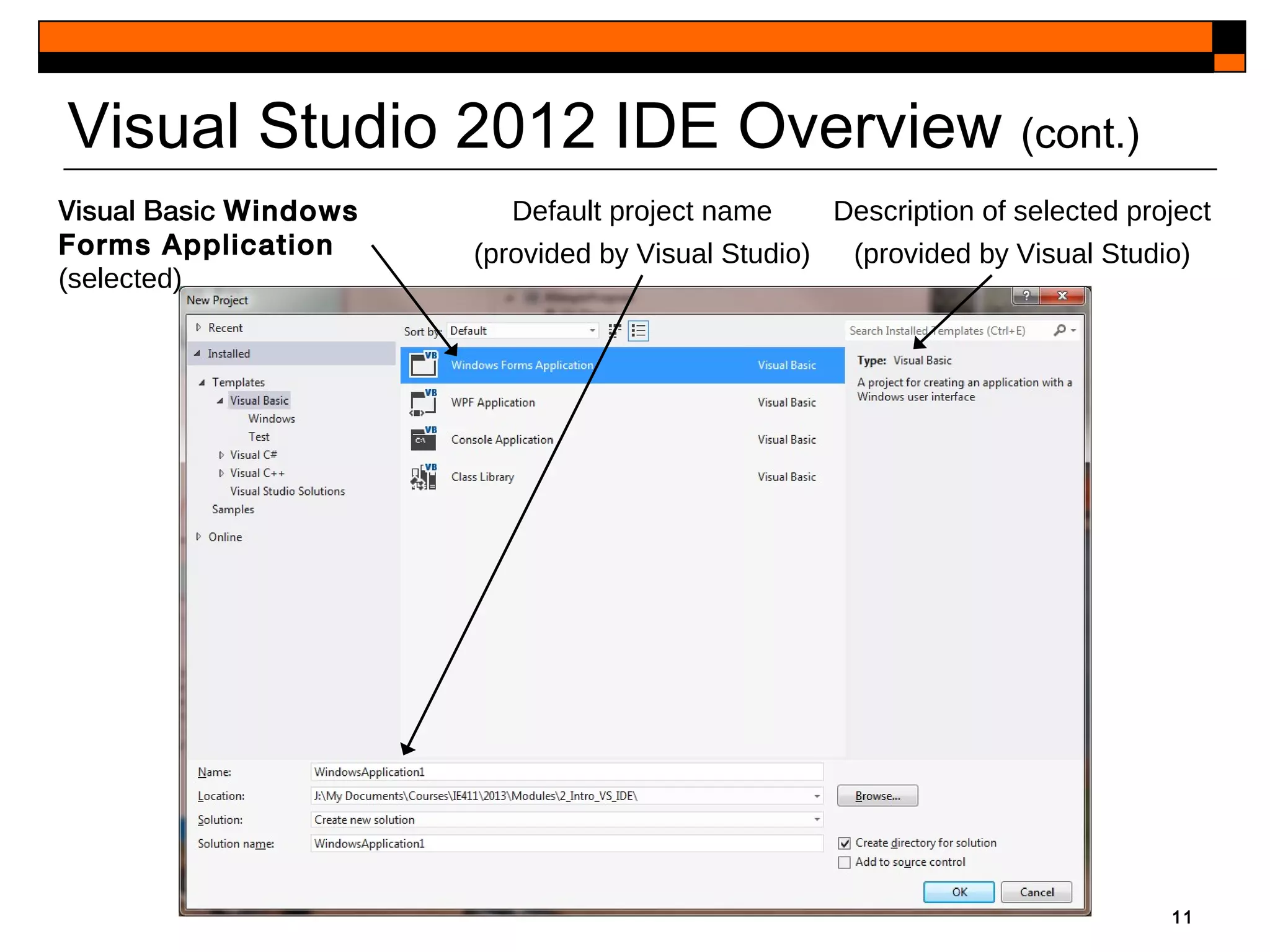Click the Solution name input field
The image size is (1270, 952).
[x=567, y=844]
